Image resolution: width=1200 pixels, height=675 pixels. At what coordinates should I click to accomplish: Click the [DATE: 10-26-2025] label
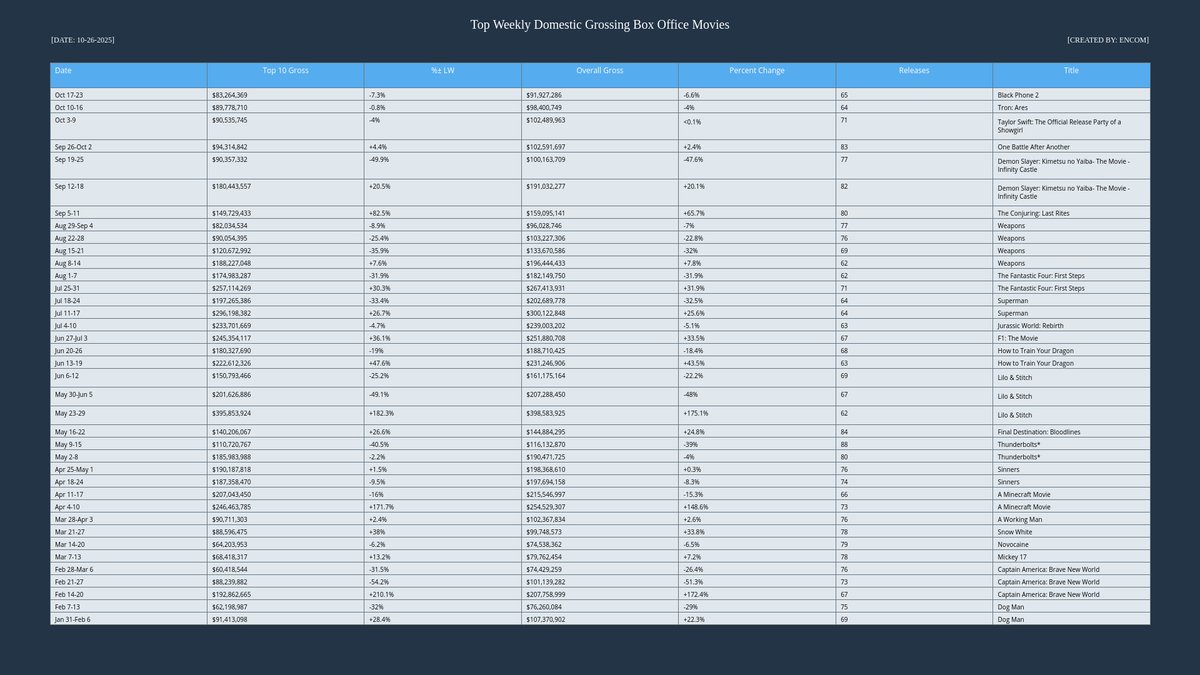tap(83, 40)
